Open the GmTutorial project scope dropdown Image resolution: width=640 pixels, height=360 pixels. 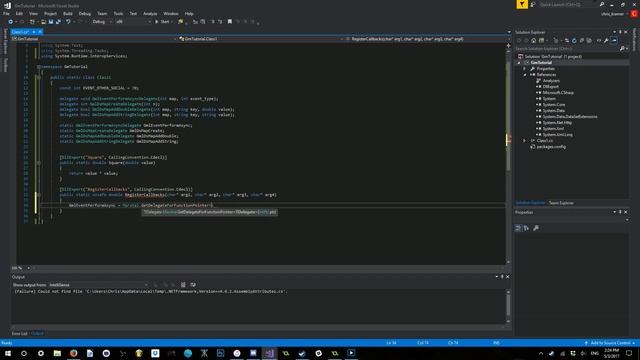tap(95, 39)
